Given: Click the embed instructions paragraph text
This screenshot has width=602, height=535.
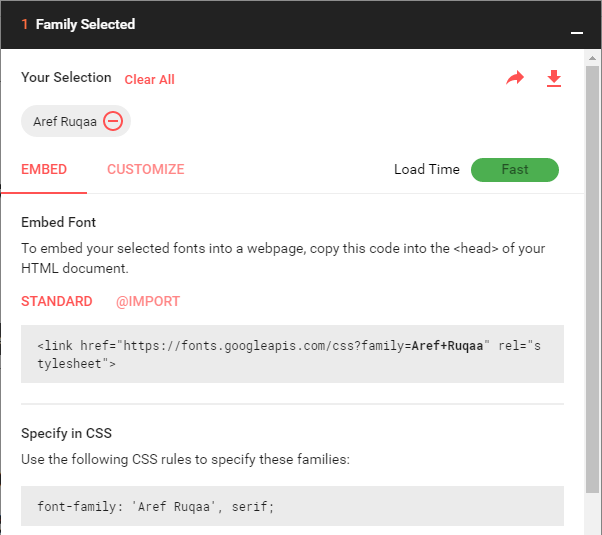Looking at the screenshot, I should 283,258.
